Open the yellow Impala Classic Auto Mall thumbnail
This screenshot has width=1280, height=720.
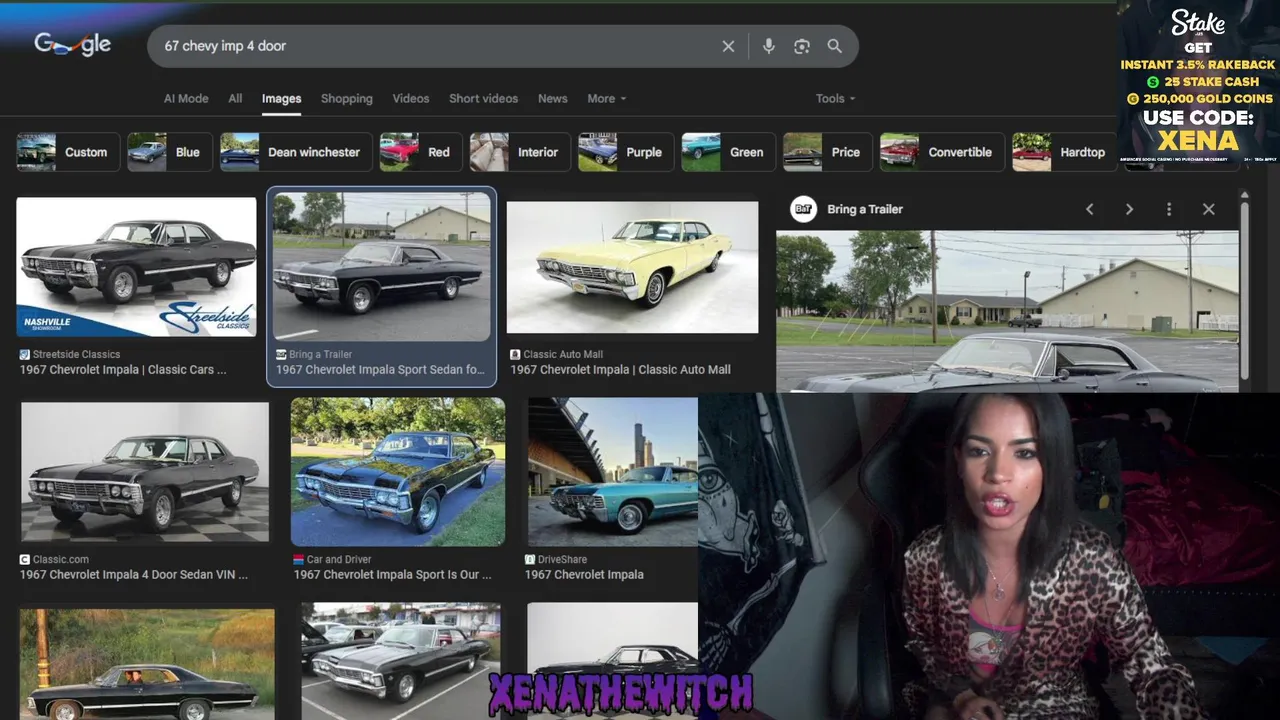(x=632, y=267)
